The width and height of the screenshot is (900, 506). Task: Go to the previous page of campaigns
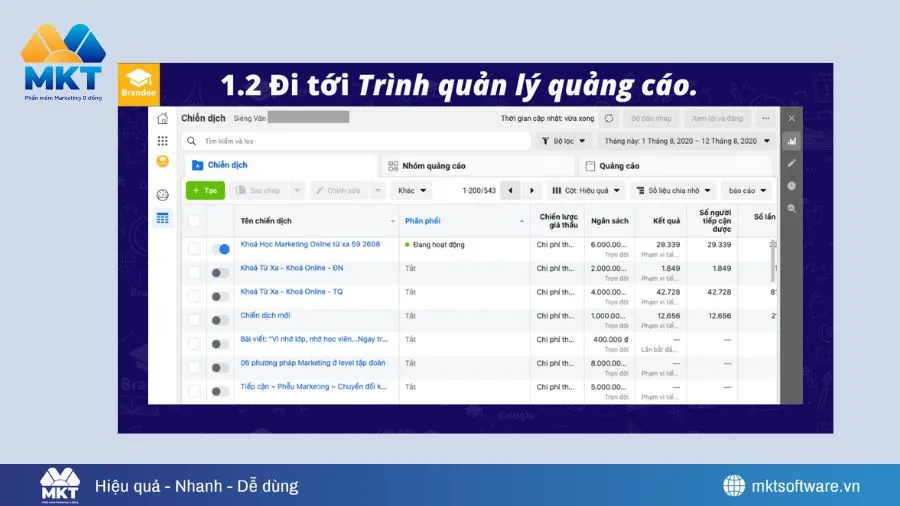(x=510, y=190)
